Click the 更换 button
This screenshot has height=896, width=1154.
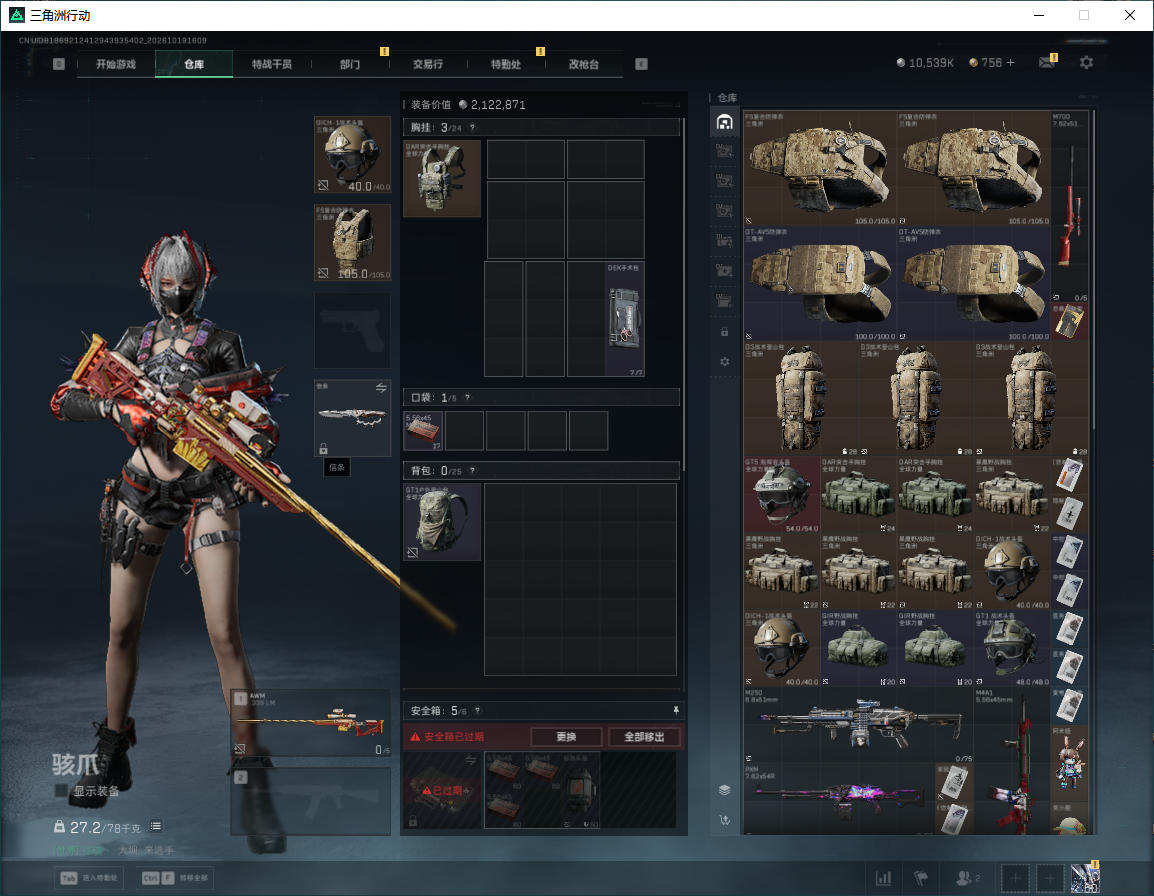pos(566,737)
